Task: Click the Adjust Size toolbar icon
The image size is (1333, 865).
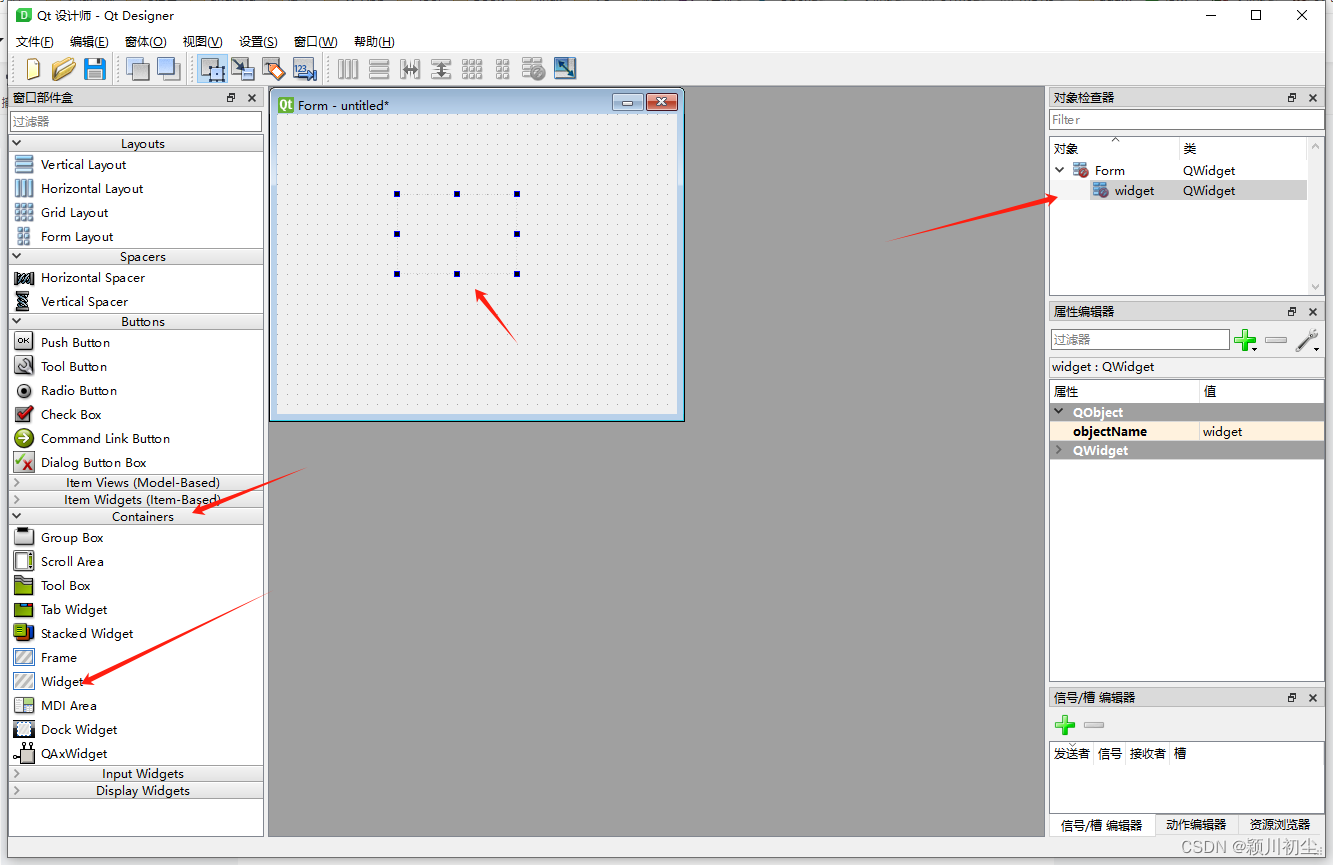Action: coord(564,68)
